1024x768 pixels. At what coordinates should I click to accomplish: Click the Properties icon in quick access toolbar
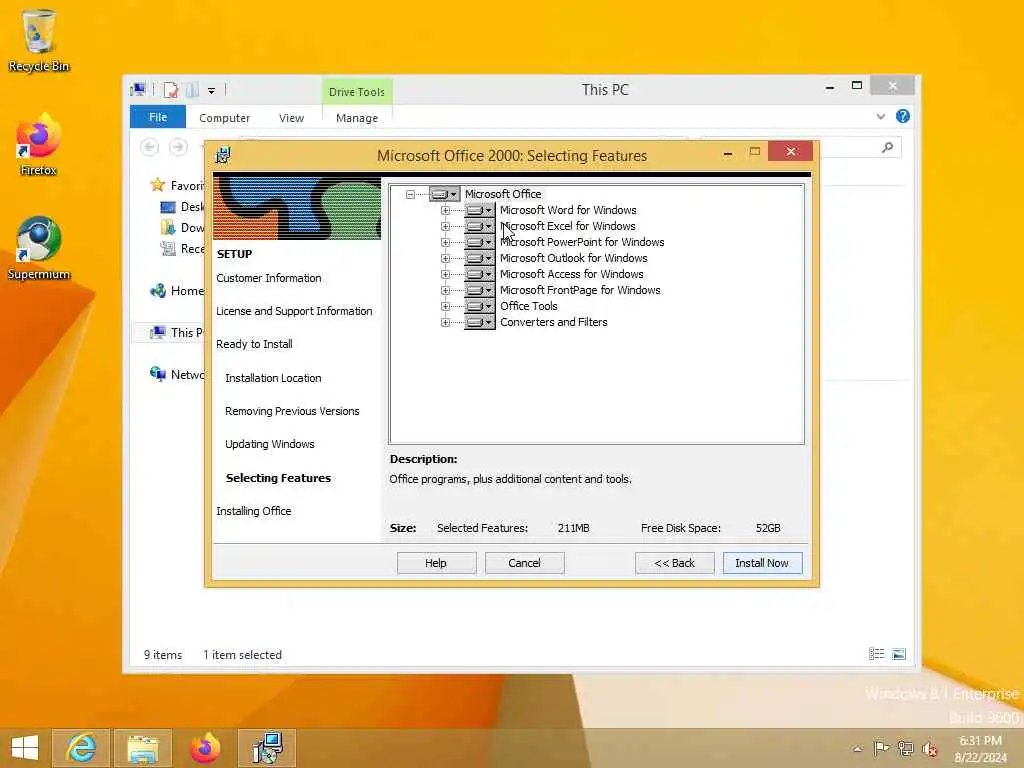[171, 90]
